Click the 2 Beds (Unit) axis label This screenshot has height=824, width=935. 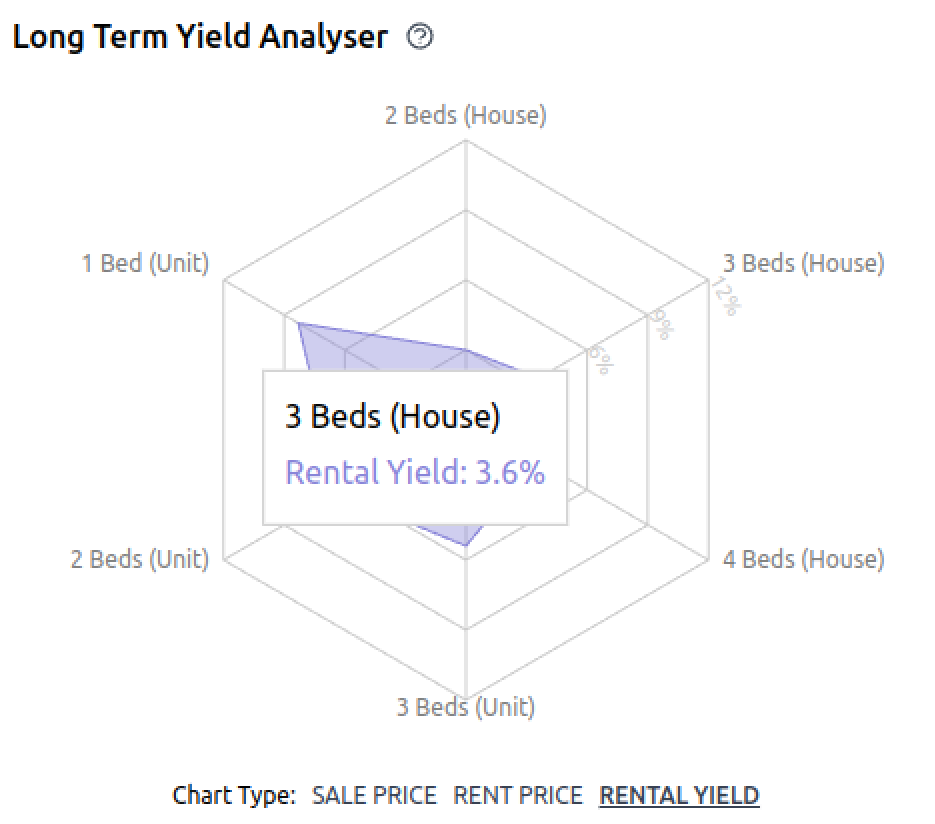pyautogui.click(x=140, y=559)
